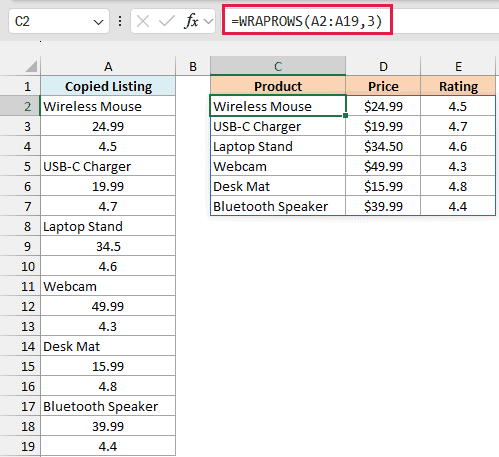The image size is (499, 457).
Task: Select the row 1 header
Action: tap(20, 86)
